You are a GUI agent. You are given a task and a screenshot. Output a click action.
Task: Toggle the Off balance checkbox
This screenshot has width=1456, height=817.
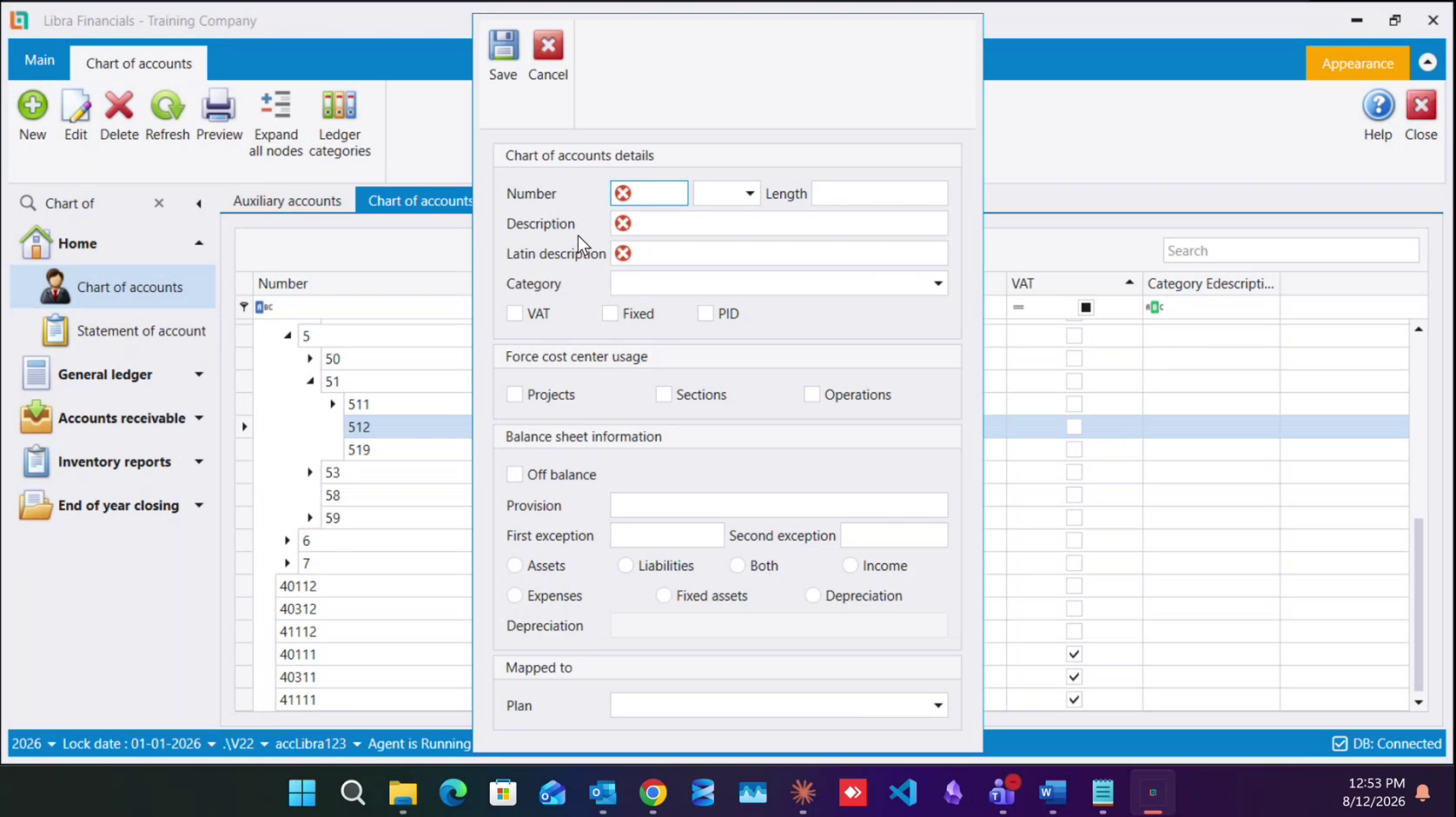515,475
